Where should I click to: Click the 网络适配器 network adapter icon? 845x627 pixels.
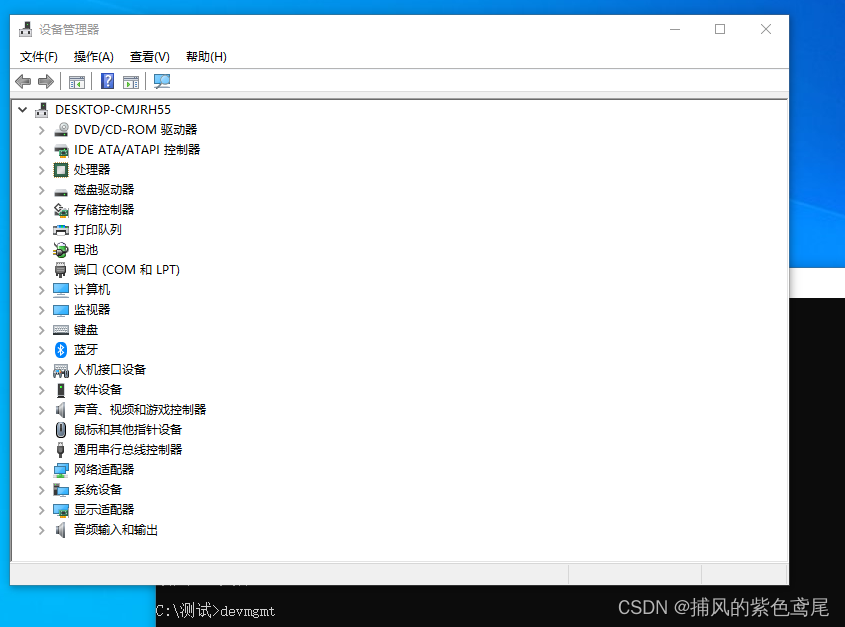(61, 470)
